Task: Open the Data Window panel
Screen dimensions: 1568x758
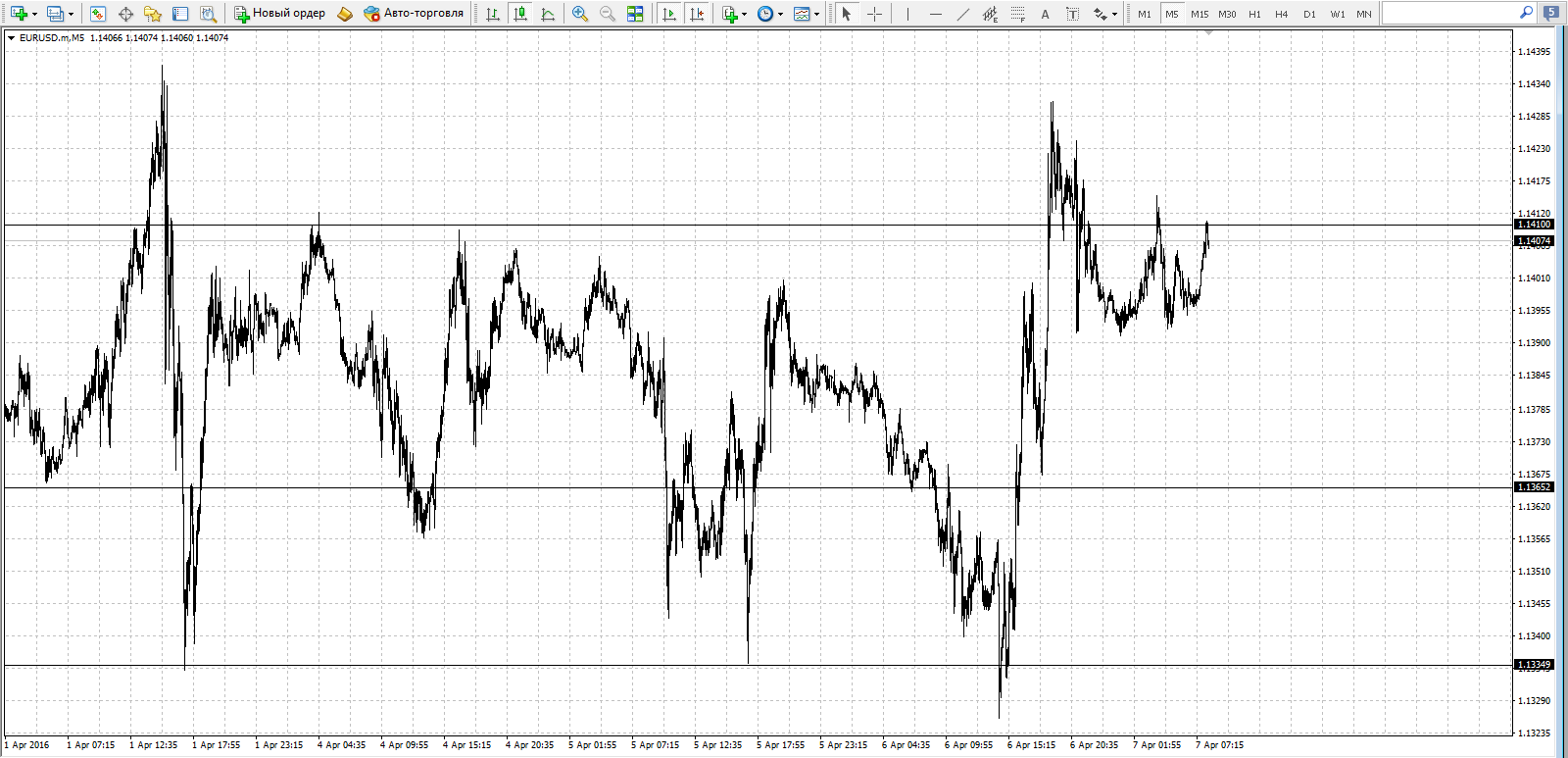Action: coord(125,14)
